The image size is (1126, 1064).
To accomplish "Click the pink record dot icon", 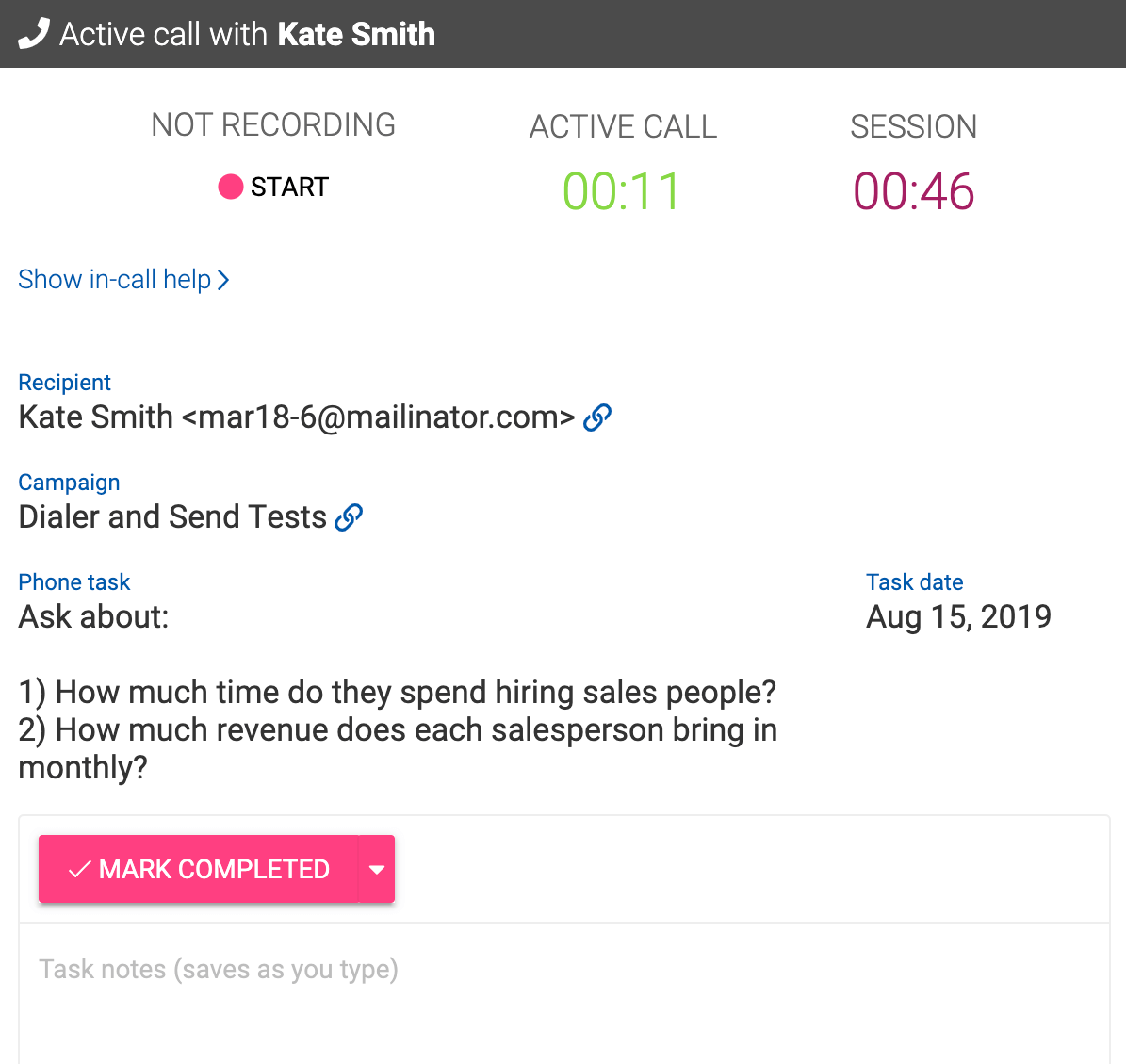I will click(231, 187).
